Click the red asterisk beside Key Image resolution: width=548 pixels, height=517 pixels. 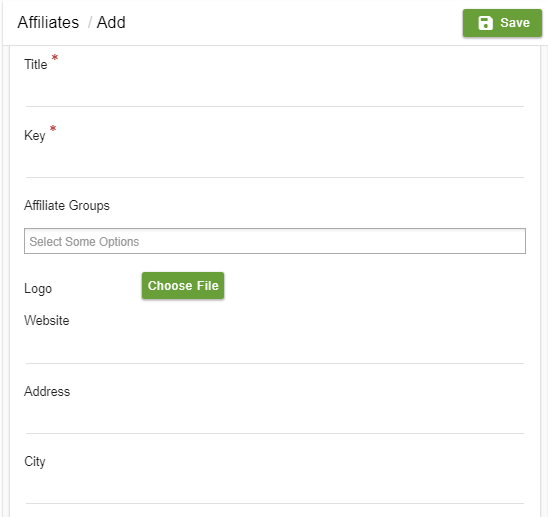pyautogui.click(x=53, y=129)
